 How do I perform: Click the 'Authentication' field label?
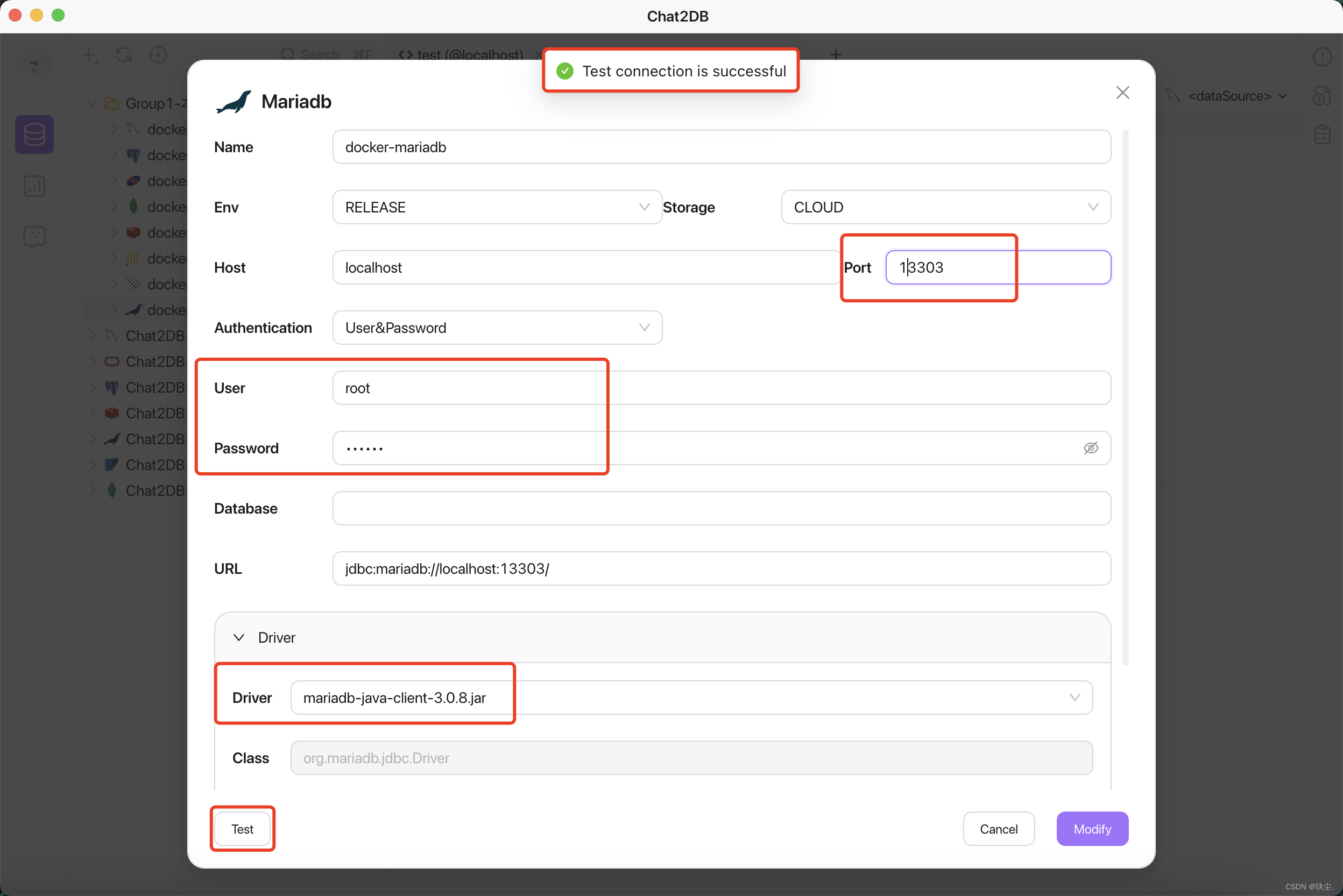(x=263, y=328)
